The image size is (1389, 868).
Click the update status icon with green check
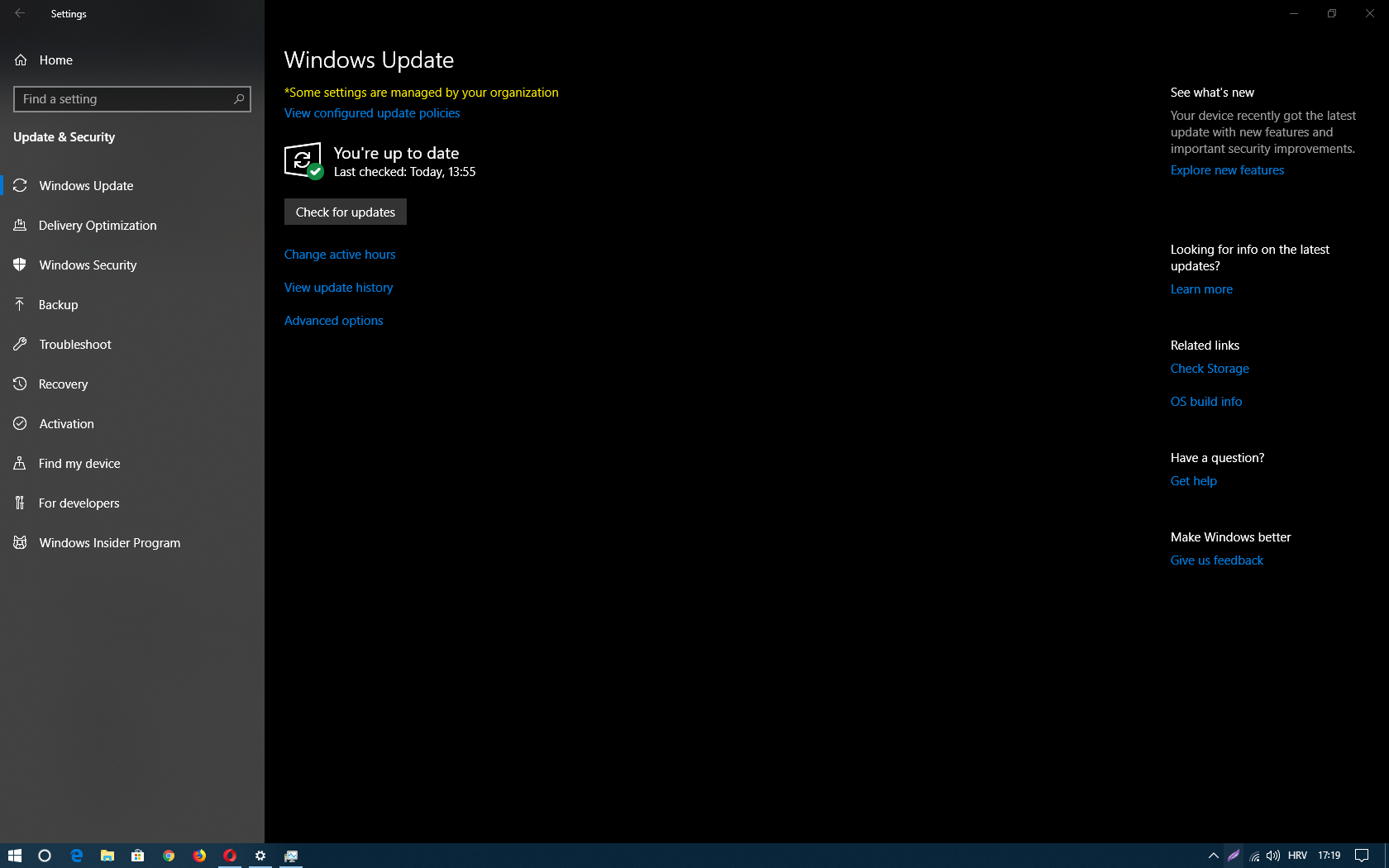click(303, 161)
